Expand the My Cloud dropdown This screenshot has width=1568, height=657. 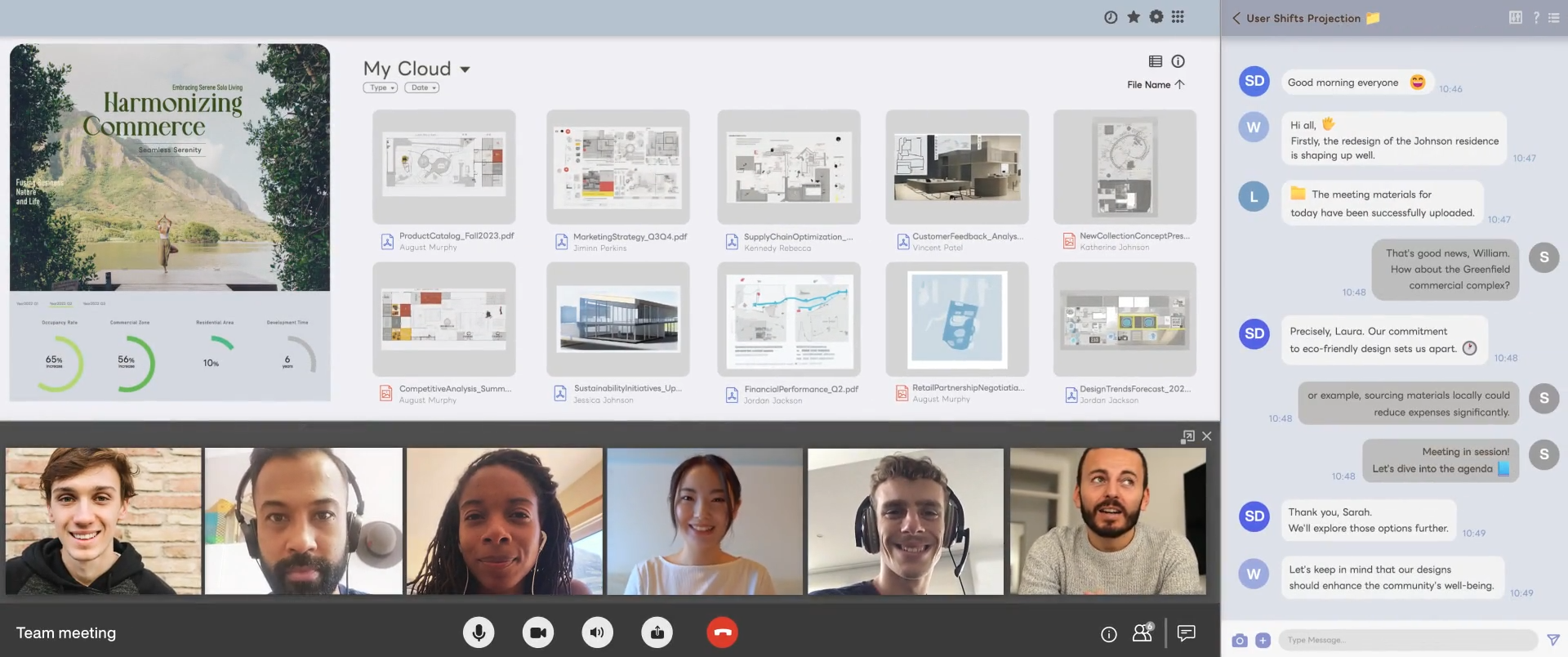(465, 69)
